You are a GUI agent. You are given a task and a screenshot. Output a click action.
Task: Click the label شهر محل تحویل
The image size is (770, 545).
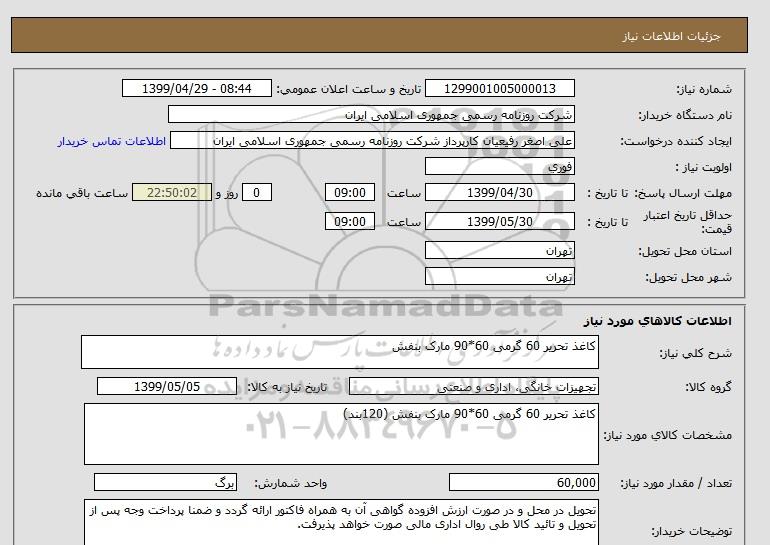point(688,277)
